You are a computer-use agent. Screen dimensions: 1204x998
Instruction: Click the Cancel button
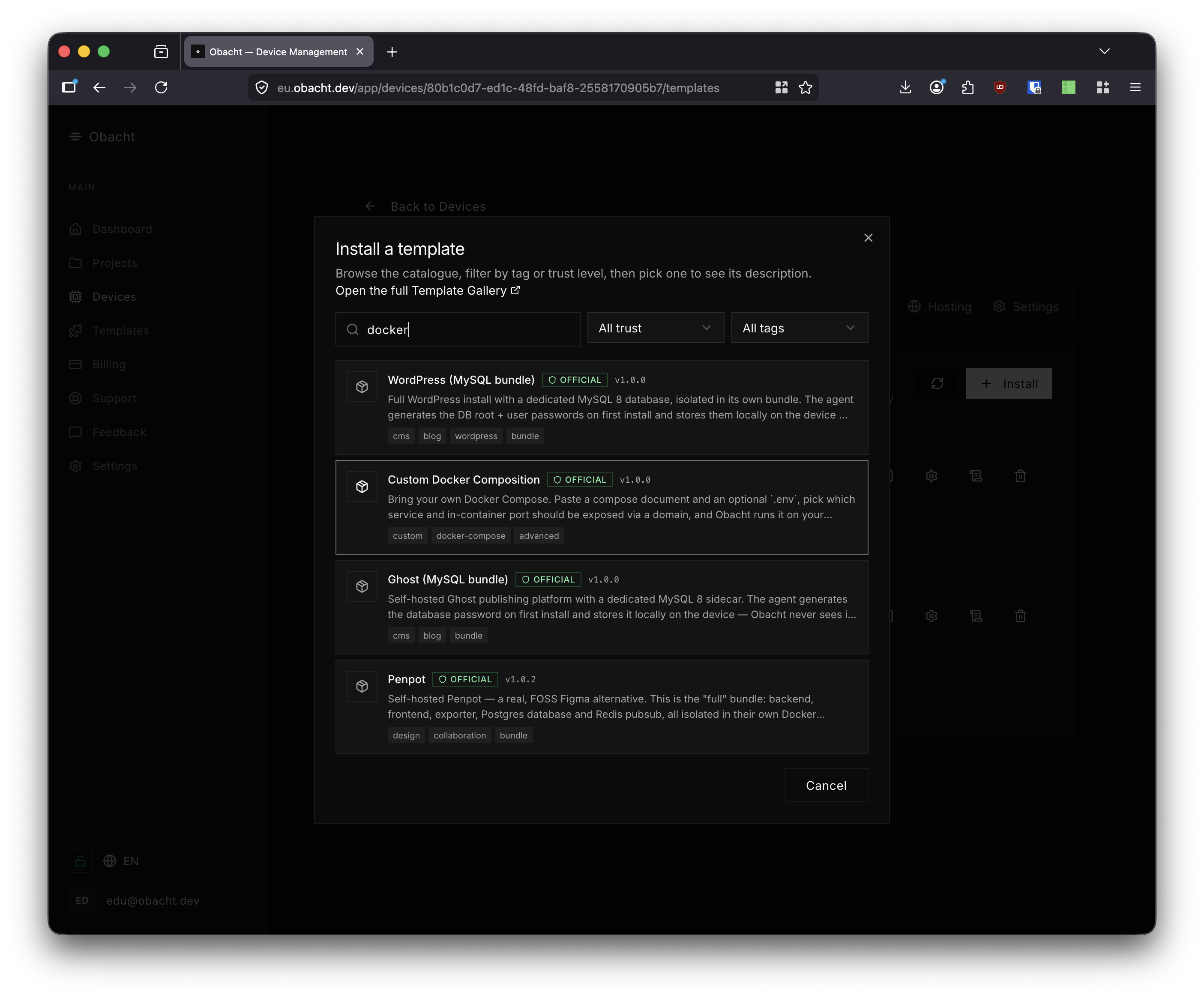point(826,785)
